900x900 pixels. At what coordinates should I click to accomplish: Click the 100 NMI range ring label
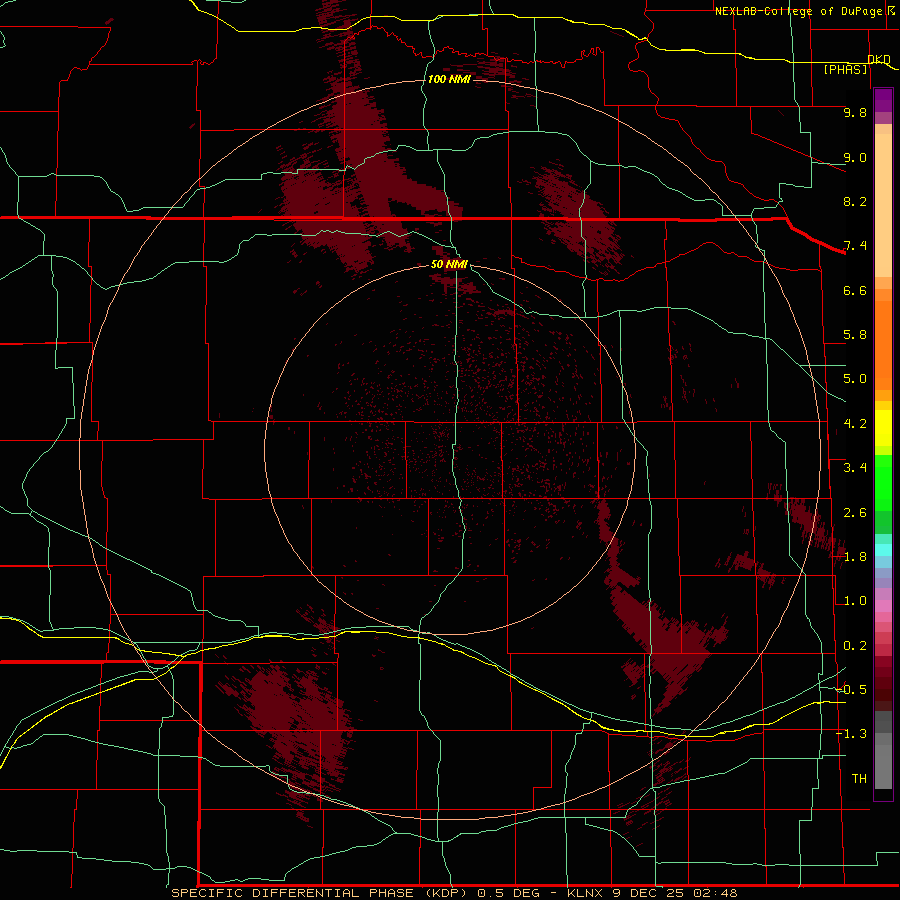click(449, 79)
